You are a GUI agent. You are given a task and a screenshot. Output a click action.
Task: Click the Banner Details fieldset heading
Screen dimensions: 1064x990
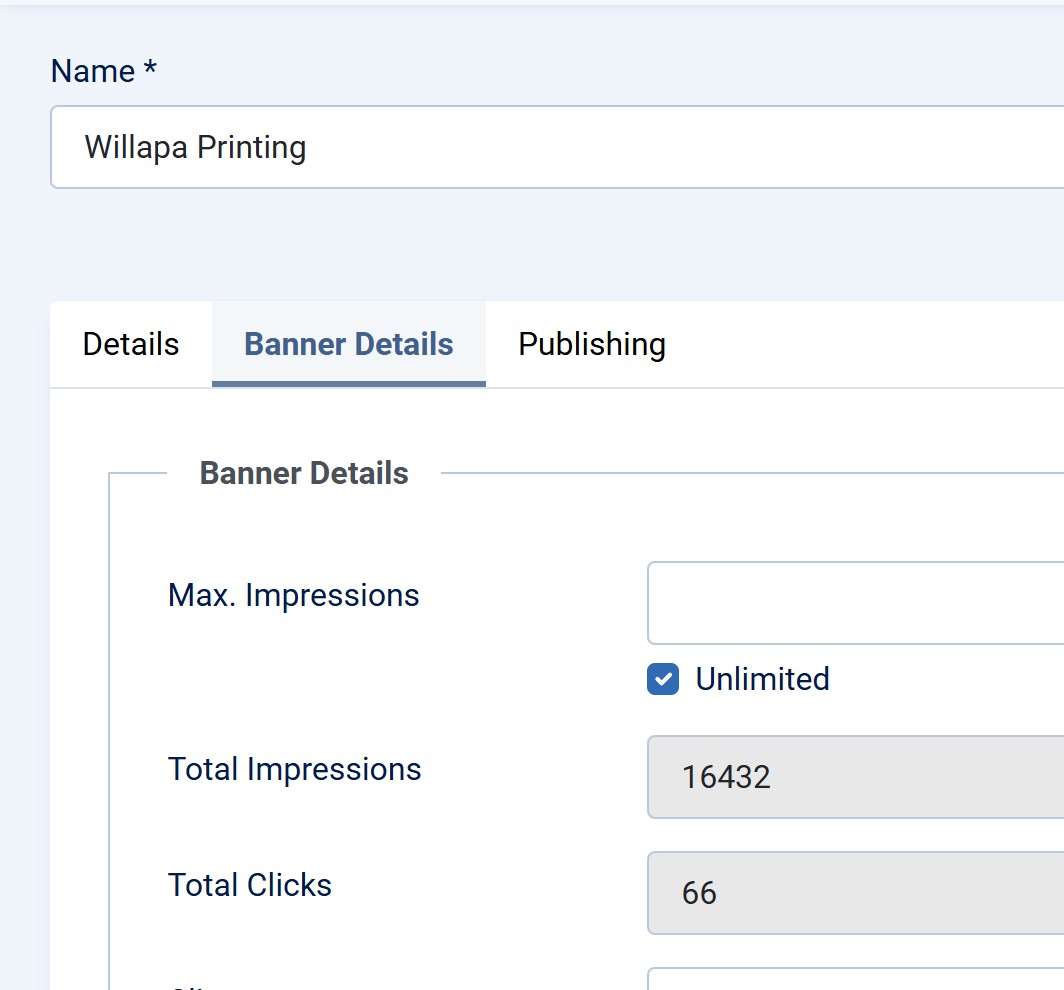pos(304,473)
